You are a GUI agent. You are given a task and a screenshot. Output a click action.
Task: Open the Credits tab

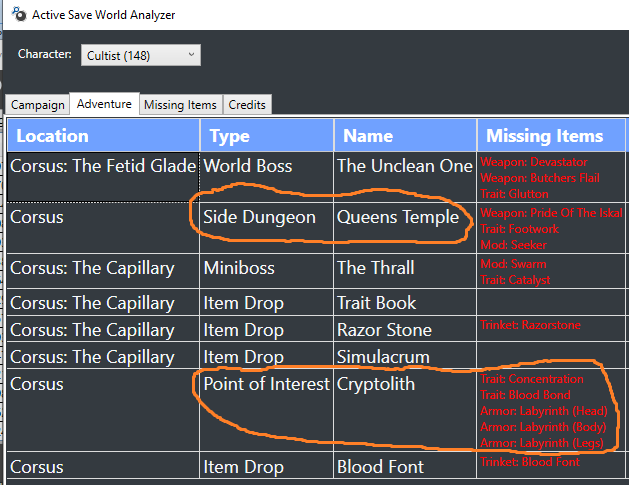tap(247, 105)
